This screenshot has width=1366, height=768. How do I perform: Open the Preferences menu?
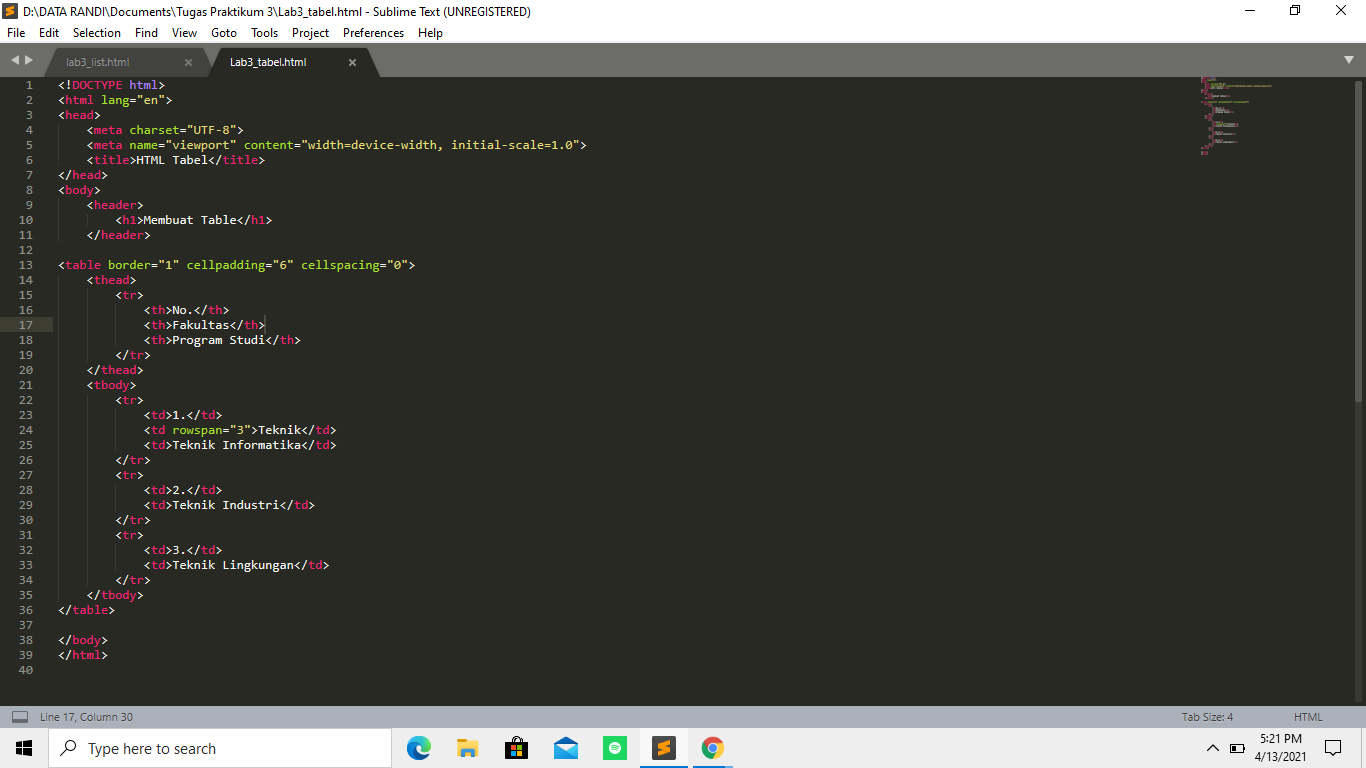pyautogui.click(x=372, y=32)
